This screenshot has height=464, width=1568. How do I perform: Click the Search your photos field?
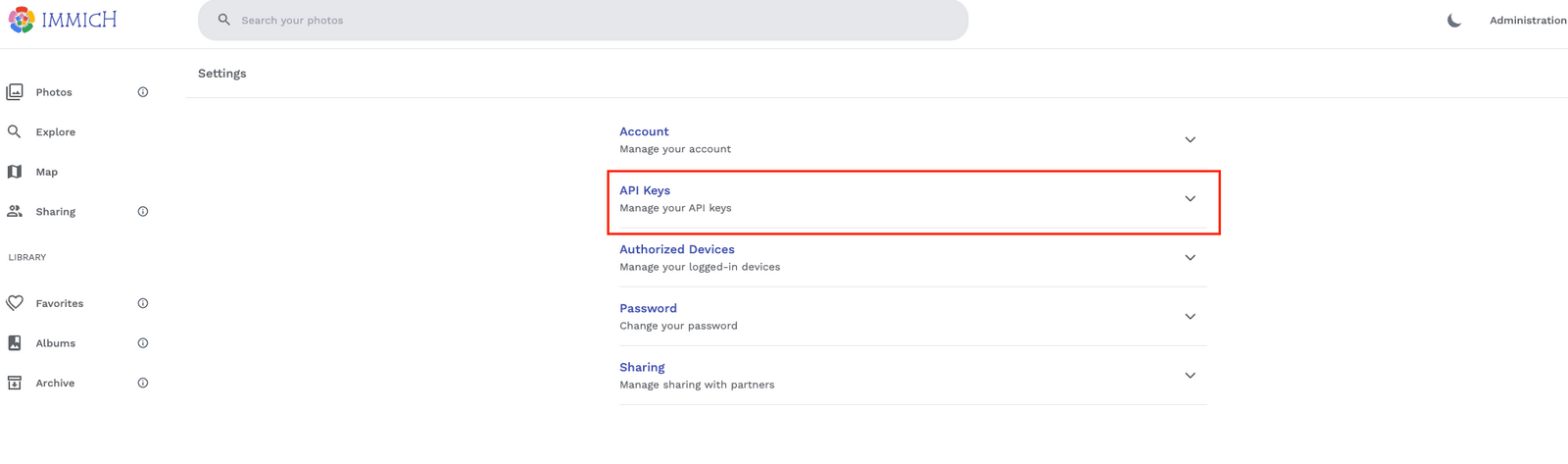pos(583,20)
